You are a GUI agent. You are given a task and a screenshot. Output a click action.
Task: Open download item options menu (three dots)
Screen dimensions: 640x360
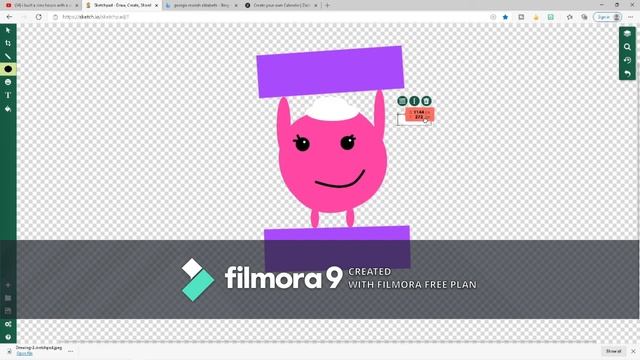pyautogui.click(x=71, y=351)
